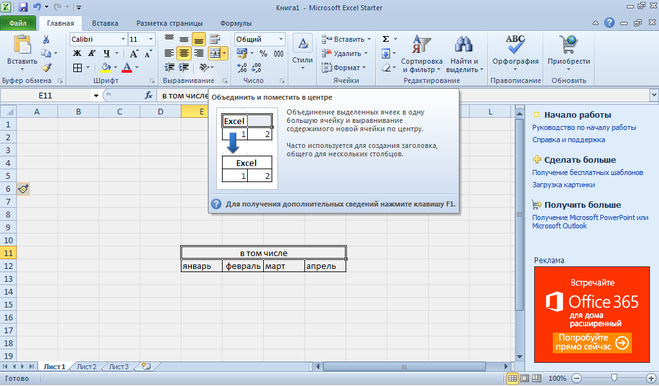This screenshot has width=659, height=386.
Task: Toggle Underline Ч formatting
Action: coord(106,53)
